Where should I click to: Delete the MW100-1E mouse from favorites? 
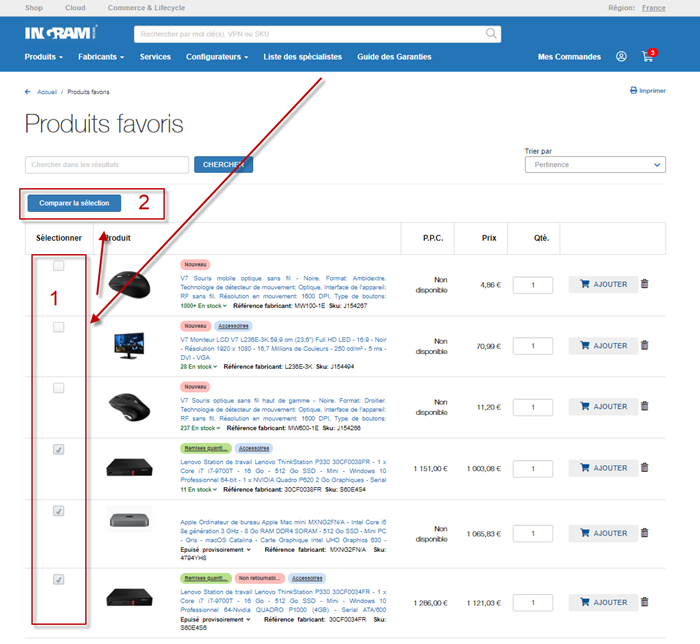point(644,284)
